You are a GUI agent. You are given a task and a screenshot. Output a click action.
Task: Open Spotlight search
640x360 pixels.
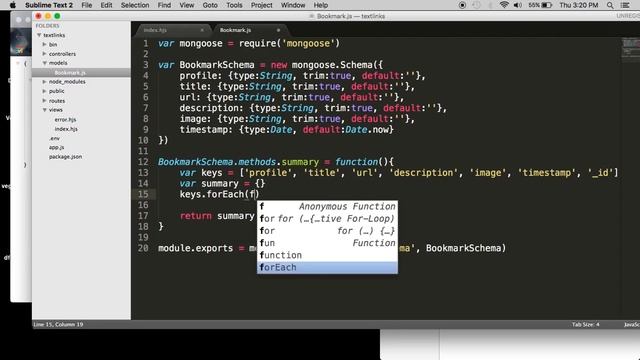[610, 5]
